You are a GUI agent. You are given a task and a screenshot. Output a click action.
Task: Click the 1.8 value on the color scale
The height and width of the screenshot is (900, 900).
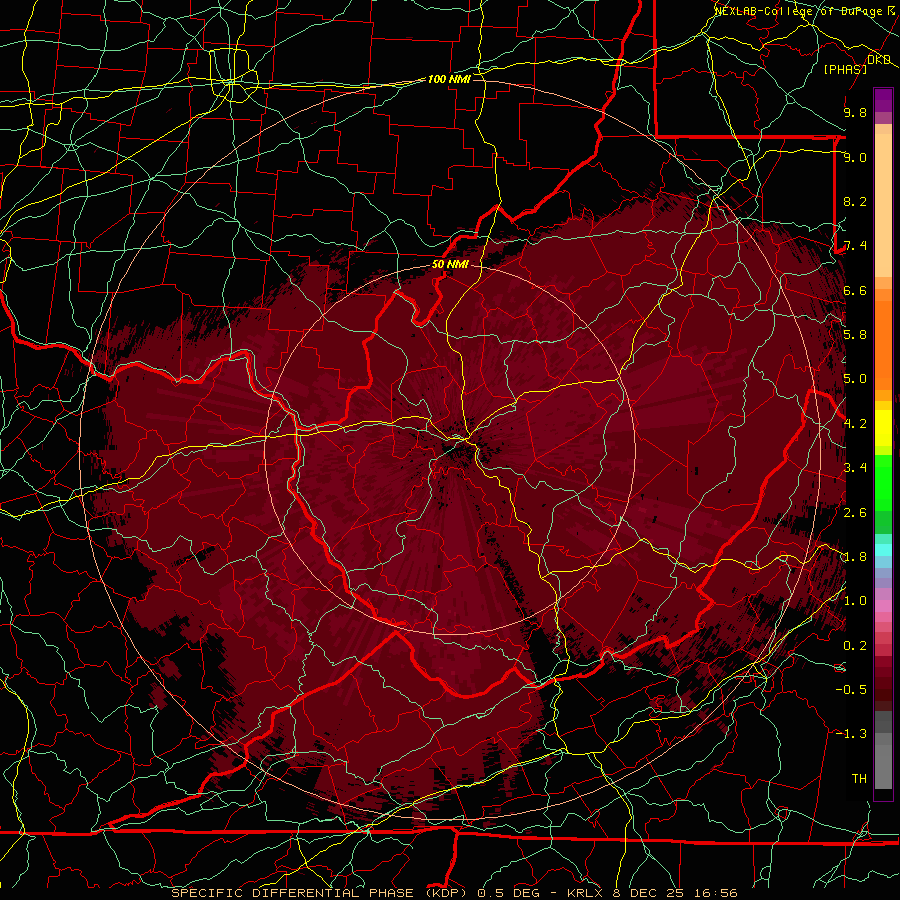click(855, 557)
